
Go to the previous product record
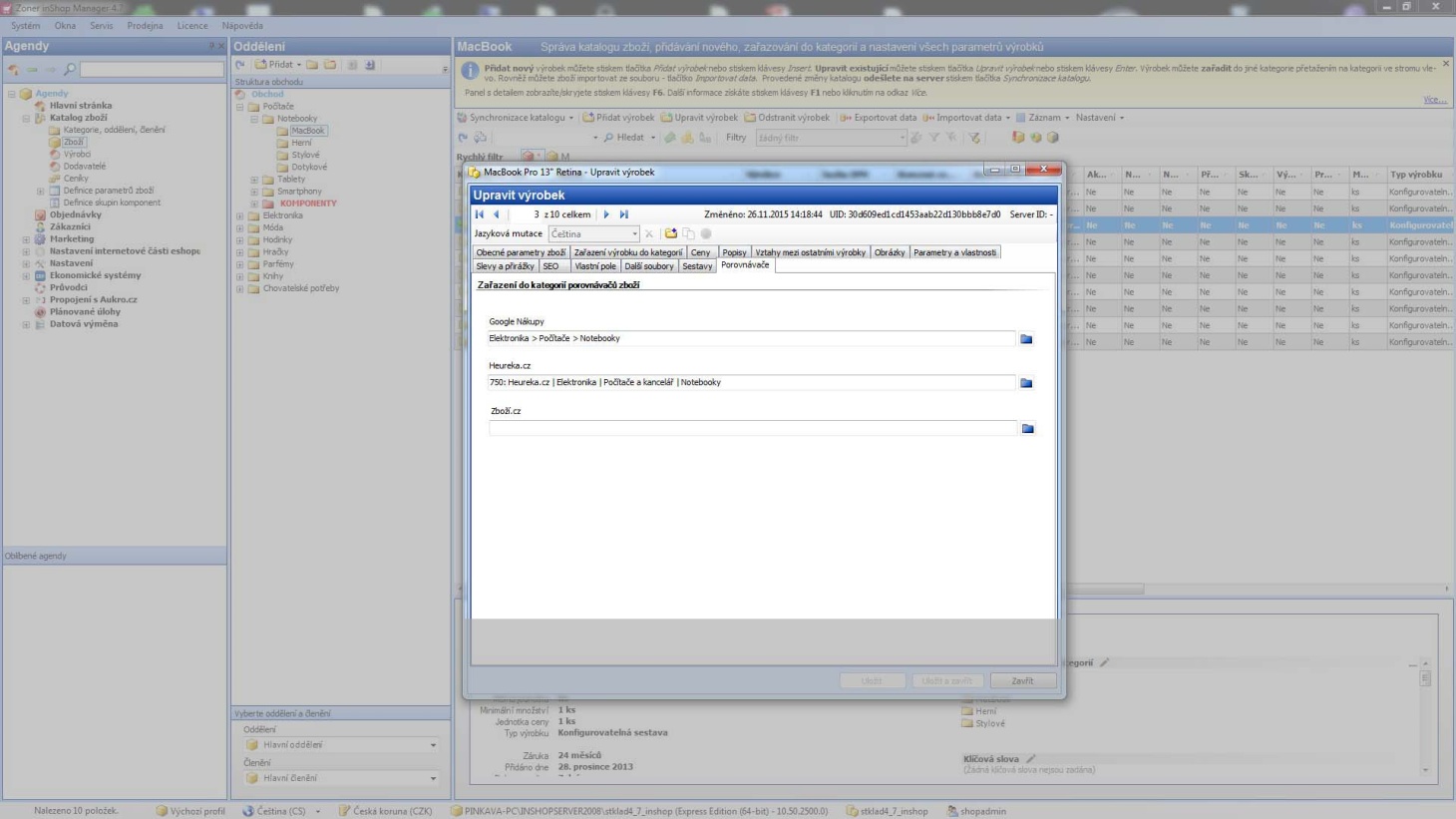(496, 214)
